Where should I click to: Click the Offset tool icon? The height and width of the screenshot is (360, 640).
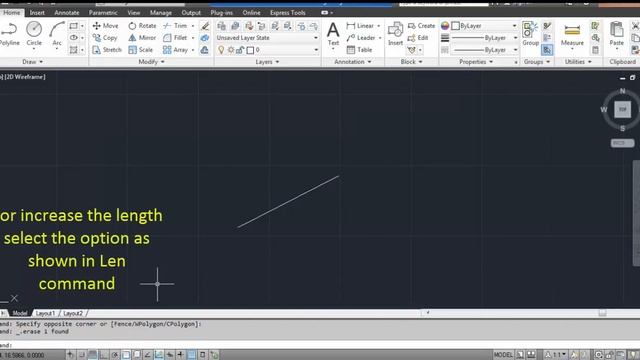pyautogui.click(x=205, y=50)
